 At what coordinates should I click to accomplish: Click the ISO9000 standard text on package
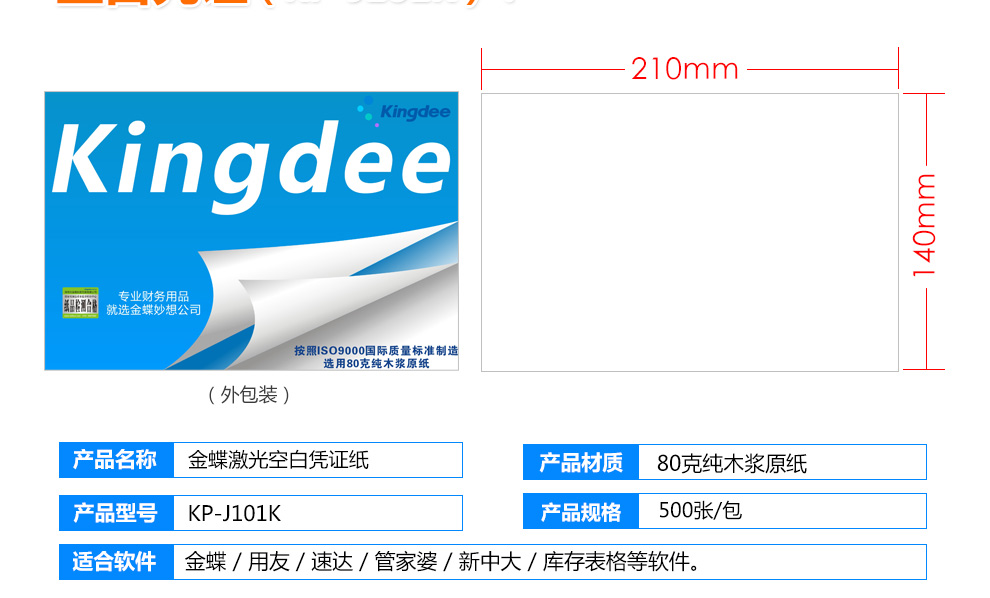tap(376, 357)
